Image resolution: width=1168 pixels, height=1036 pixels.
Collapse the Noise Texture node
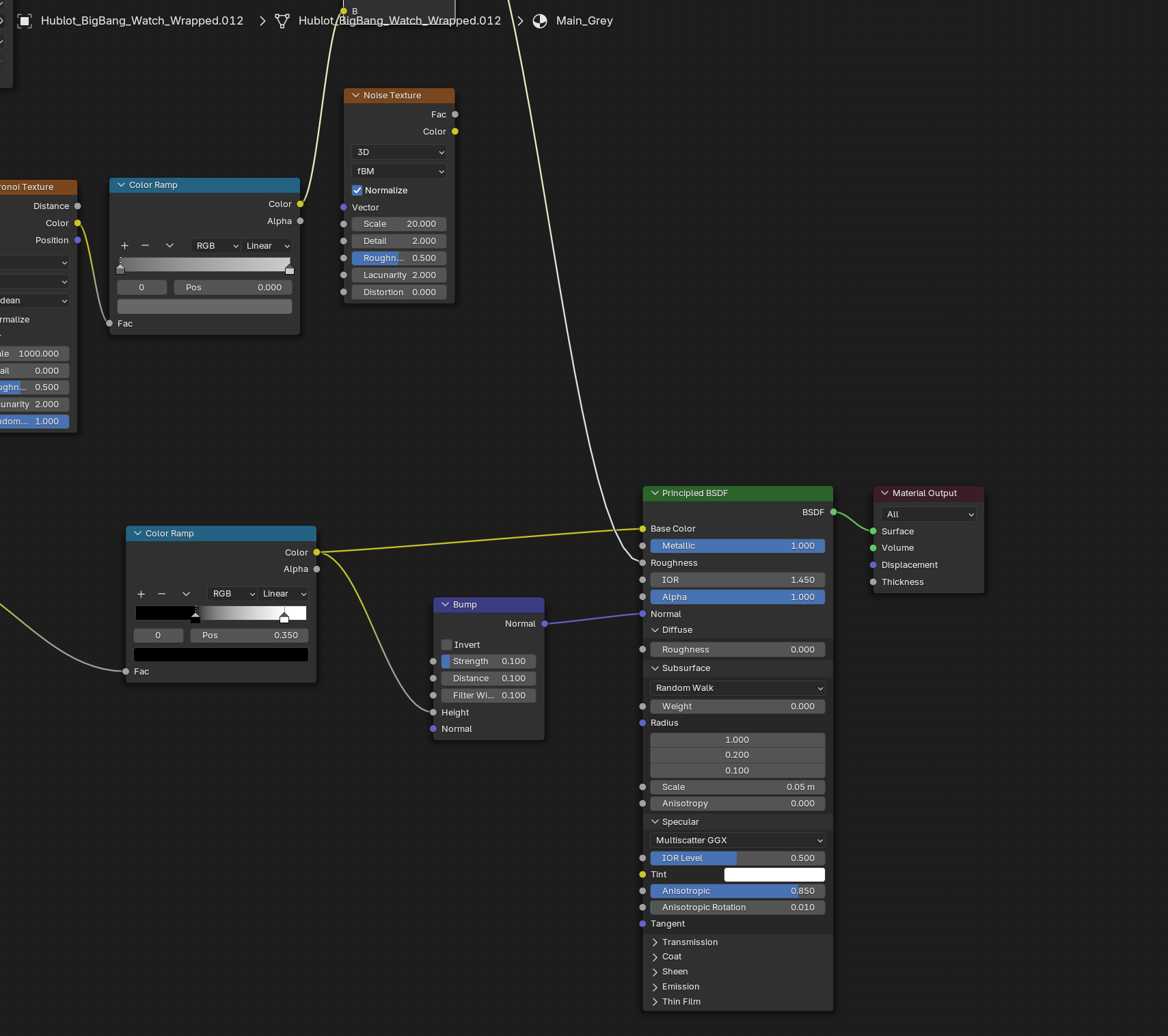click(x=355, y=95)
